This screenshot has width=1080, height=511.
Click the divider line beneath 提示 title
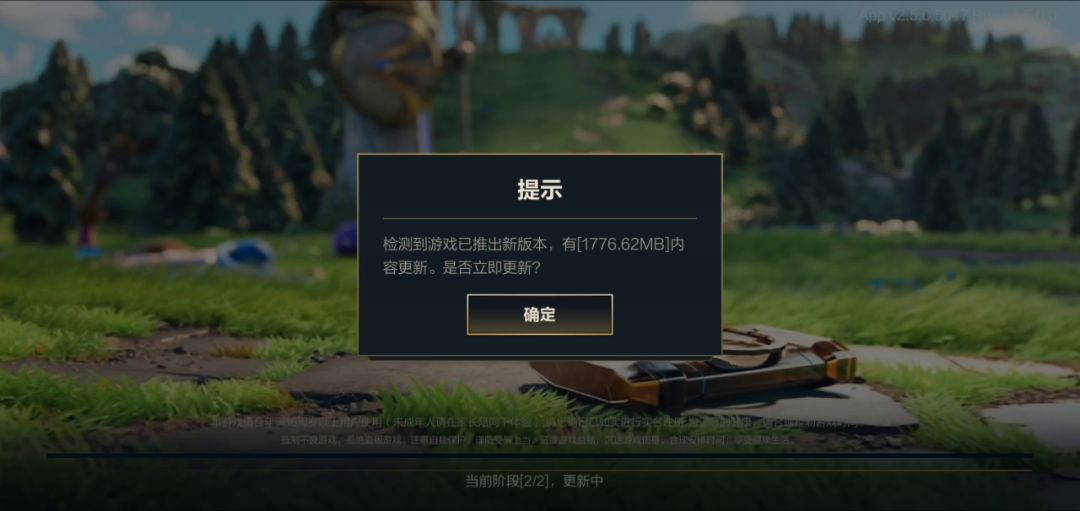pos(539,218)
